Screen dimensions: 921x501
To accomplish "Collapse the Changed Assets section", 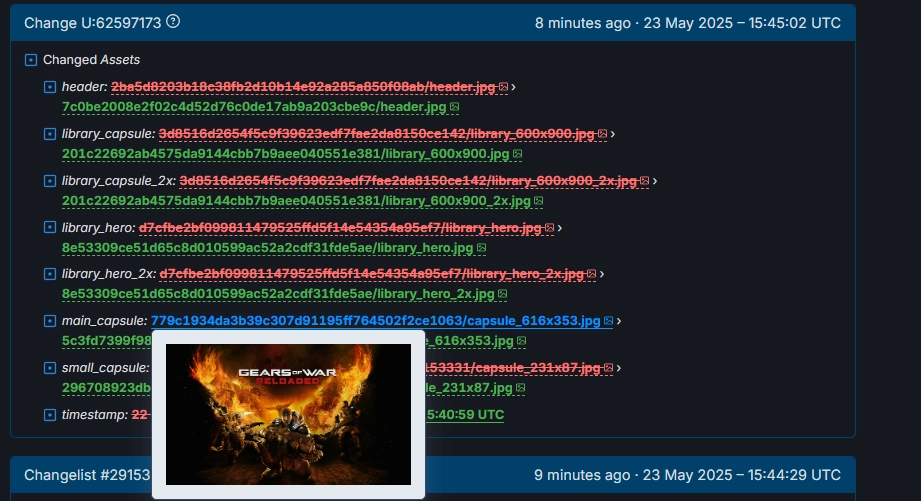I will tap(31, 60).
